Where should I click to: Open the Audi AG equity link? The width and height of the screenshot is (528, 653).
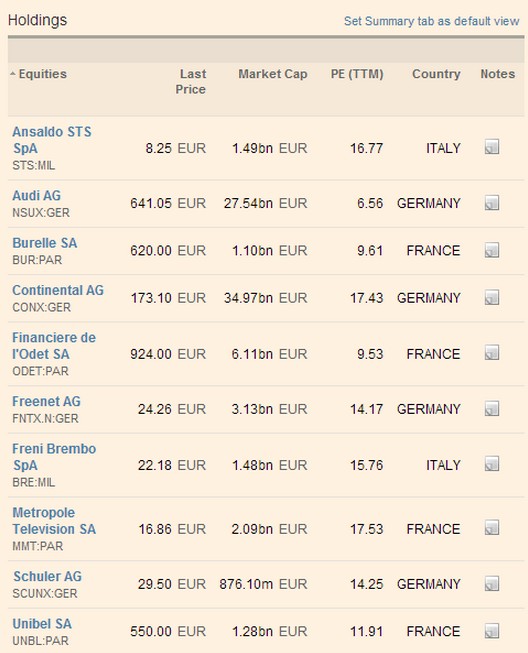pyautogui.click(x=37, y=195)
